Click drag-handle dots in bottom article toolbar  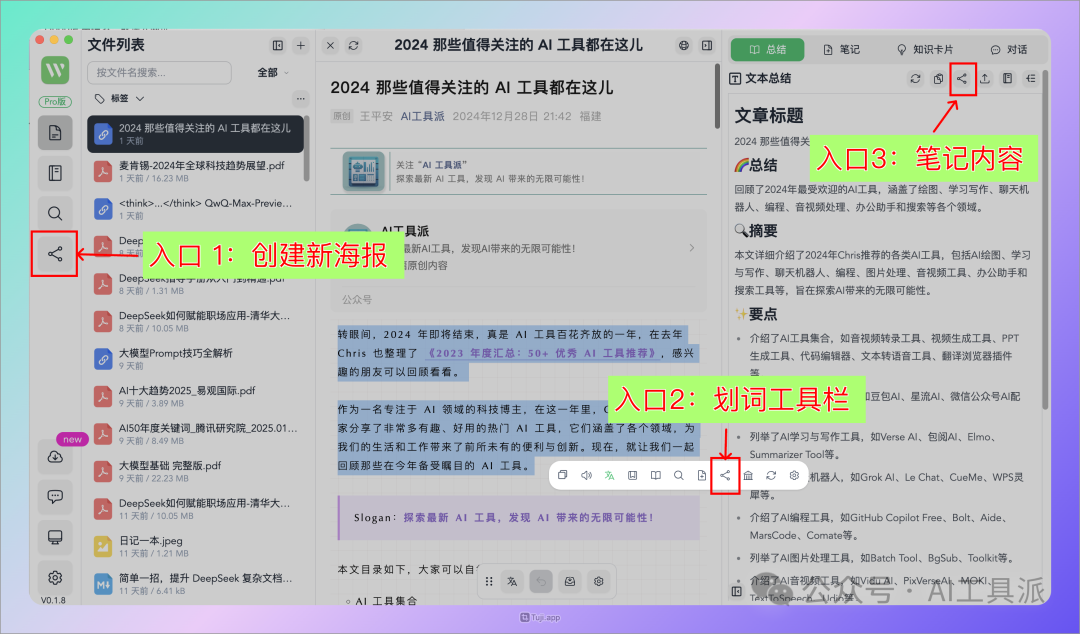click(x=489, y=582)
